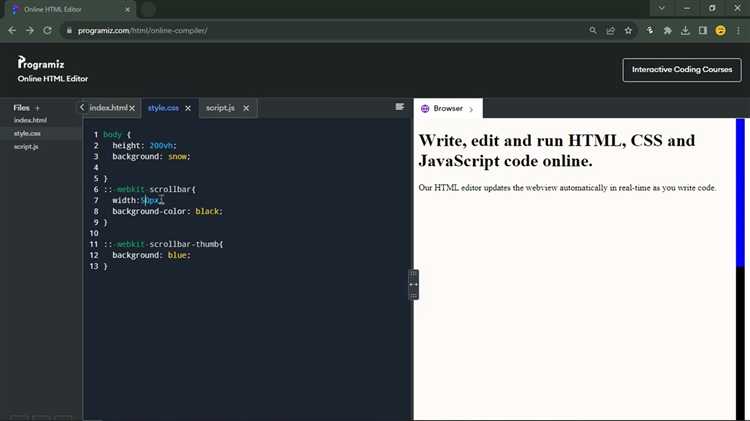The image size is (750, 421).
Task: Click the Programiz logo
Action: (41, 63)
